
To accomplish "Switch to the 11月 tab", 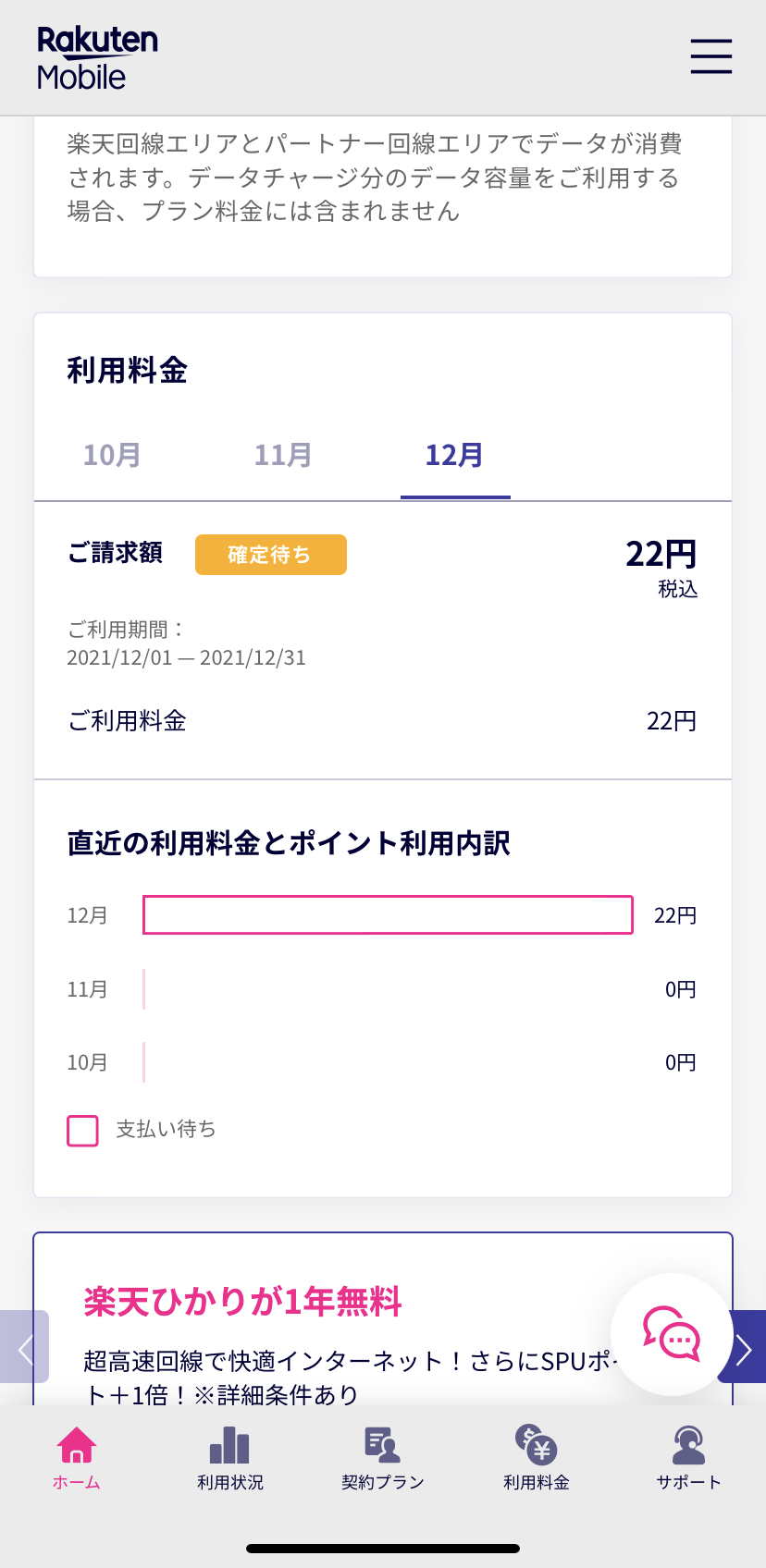I will tap(283, 455).
